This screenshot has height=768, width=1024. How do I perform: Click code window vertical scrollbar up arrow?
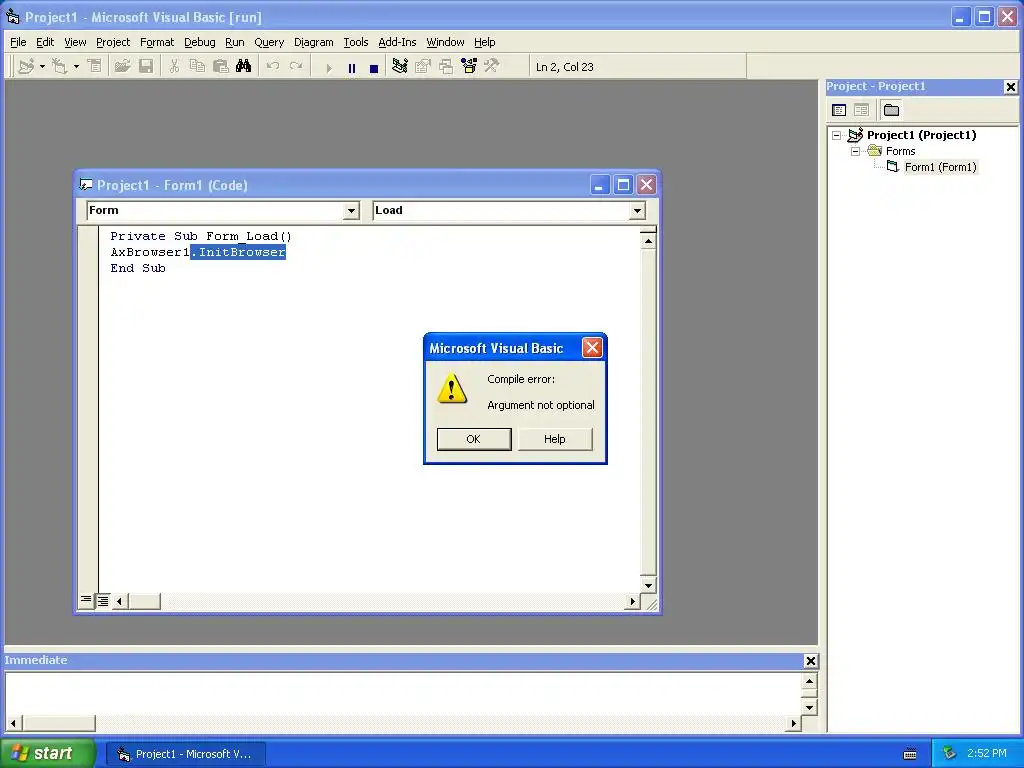tap(648, 241)
